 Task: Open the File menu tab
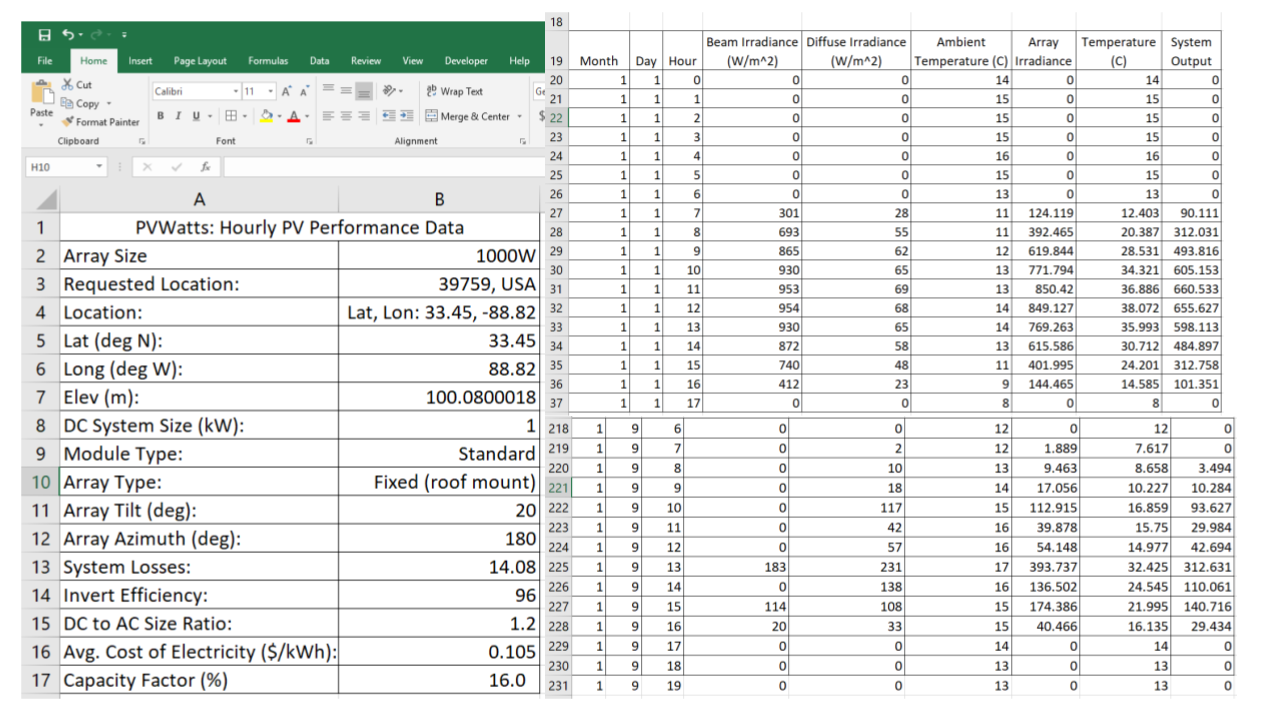(45, 61)
